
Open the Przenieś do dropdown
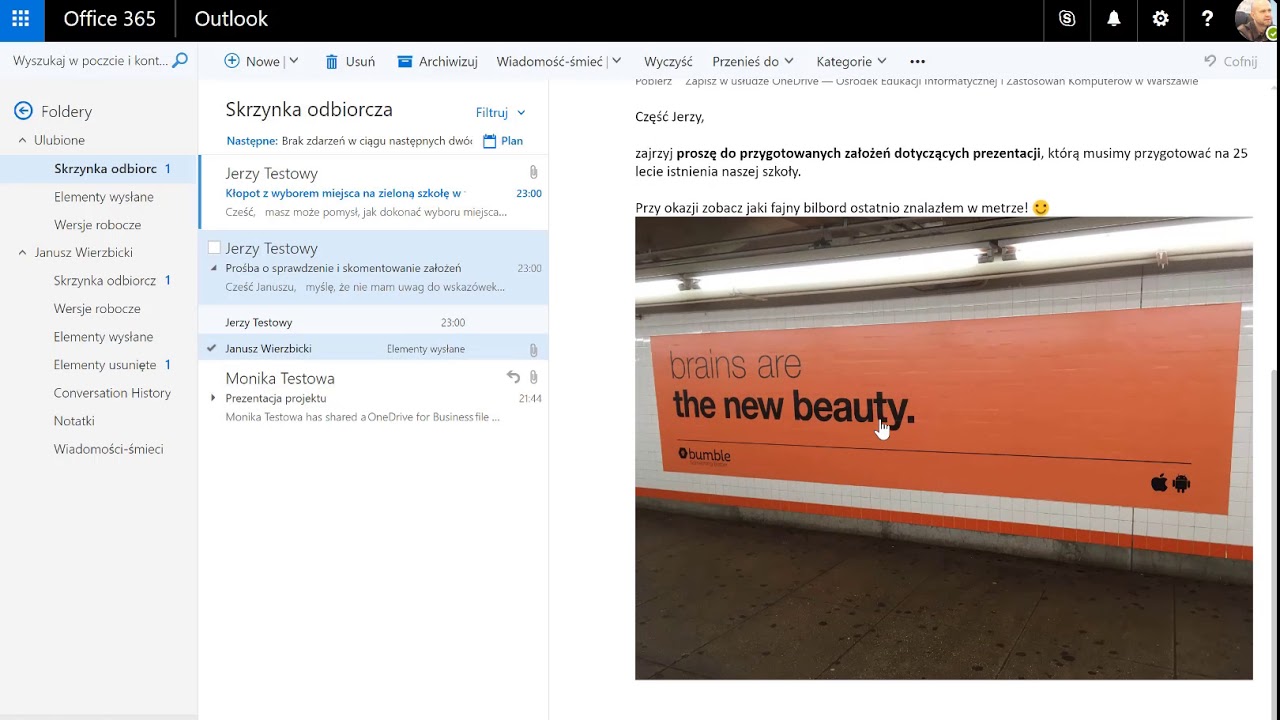click(789, 61)
